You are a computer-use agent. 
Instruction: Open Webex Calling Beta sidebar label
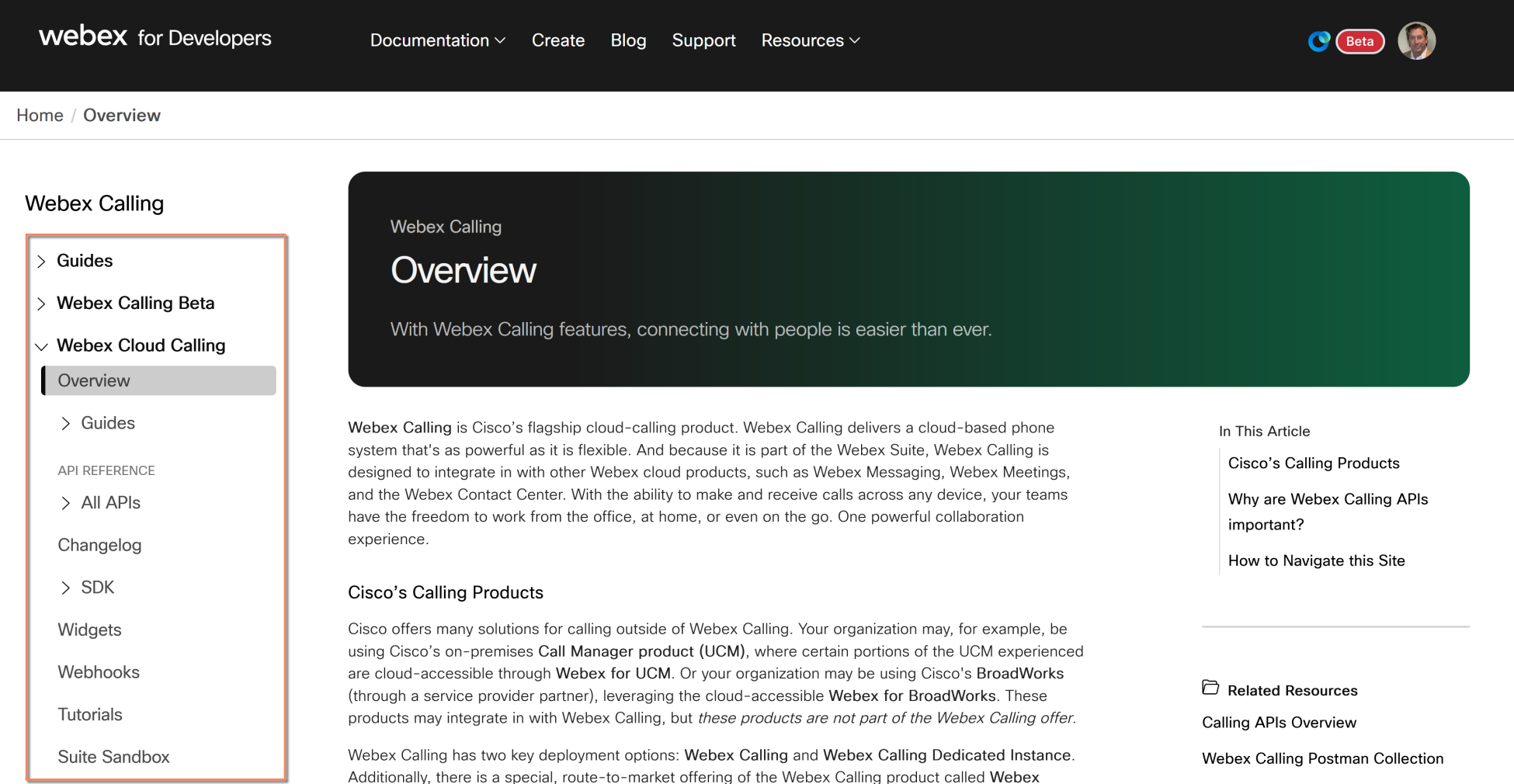click(136, 303)
